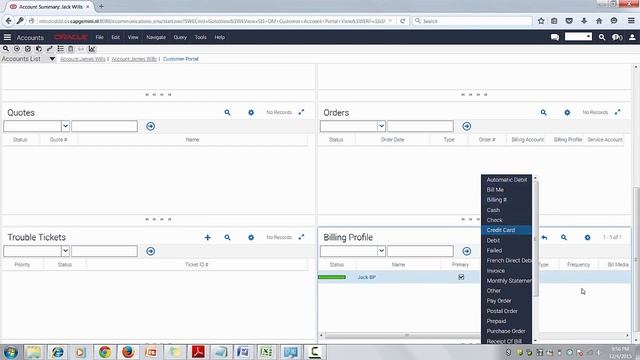Open the hamburger navigation menu

point(7,37)
